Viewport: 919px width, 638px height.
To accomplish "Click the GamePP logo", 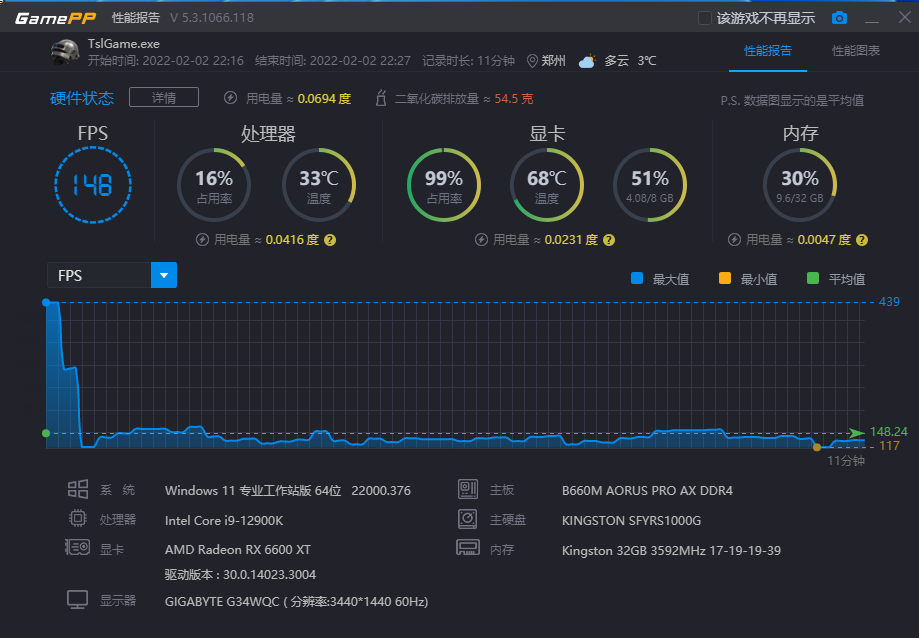I will coord(55,18).
